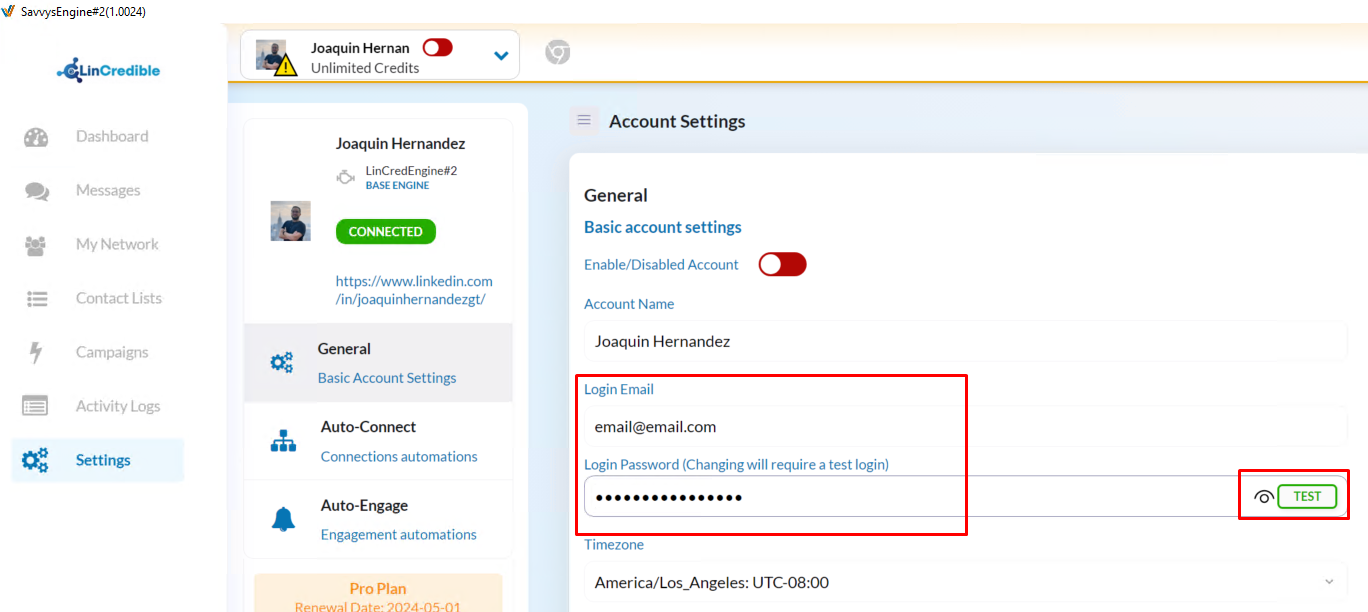
Task: Click the Account Name input field
Action: (966, 341)
